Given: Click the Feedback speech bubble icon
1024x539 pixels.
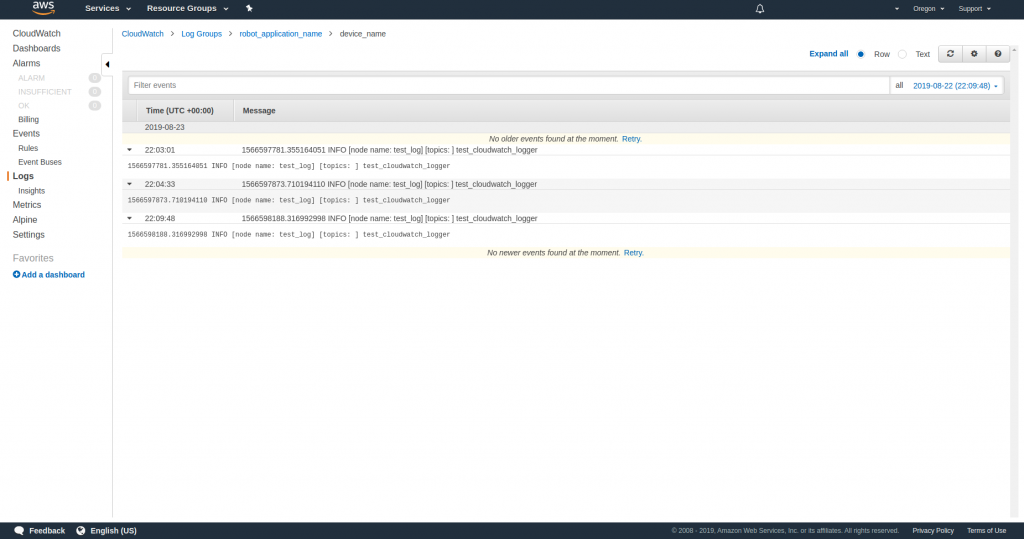Looking at the screenshot, I should click(19, 531).
